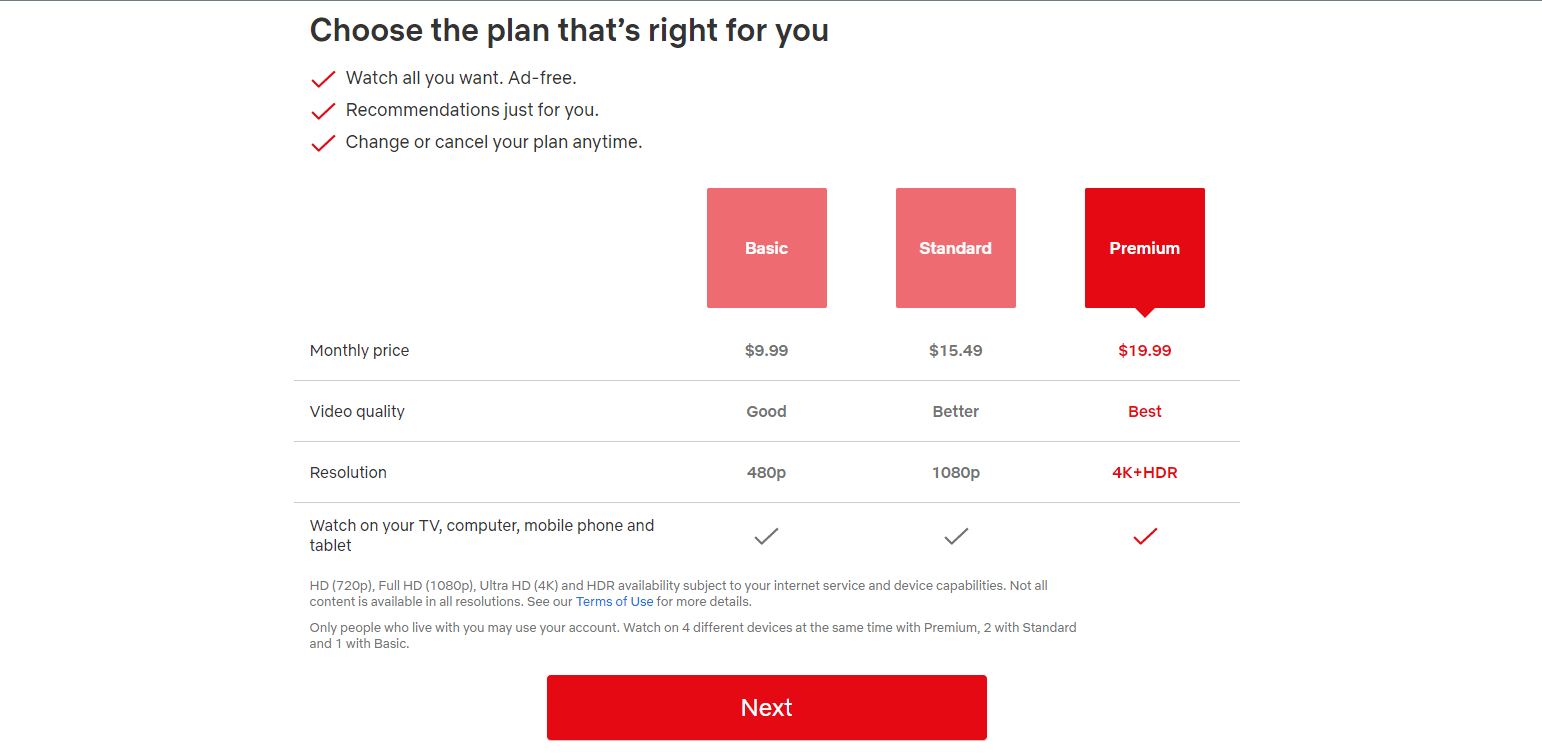Click the Basic plan device checkmark
Screen dimensions: 1542x755
click(x=767, y=537)
